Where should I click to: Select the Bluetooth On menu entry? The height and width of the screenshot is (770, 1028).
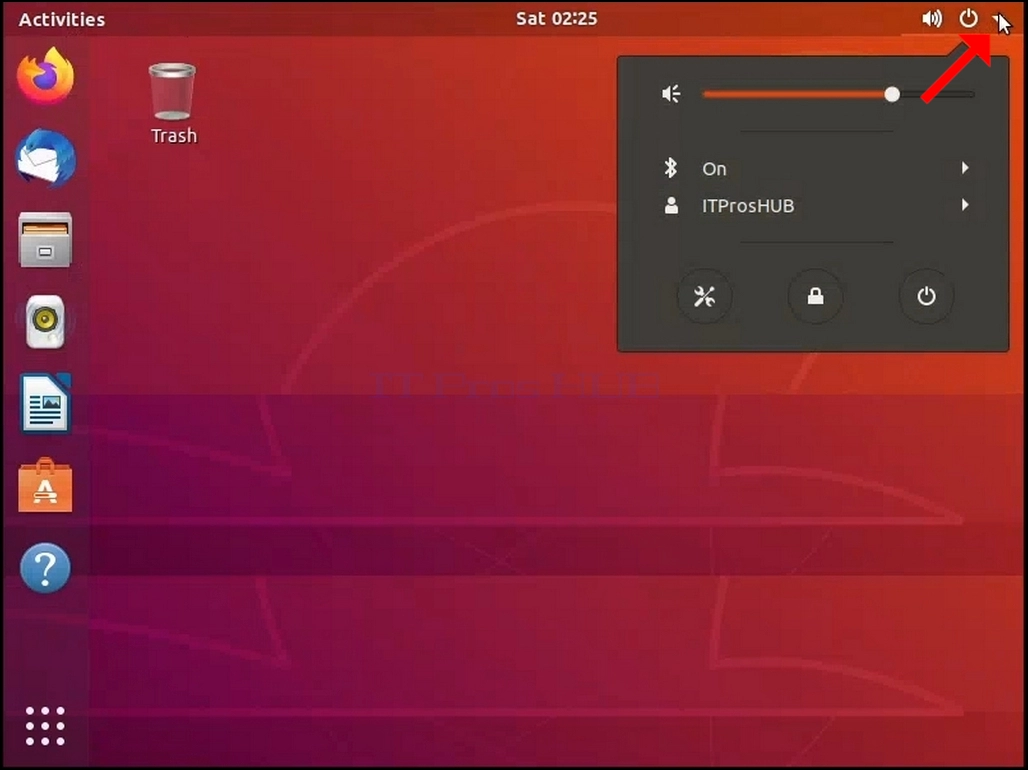813,169
